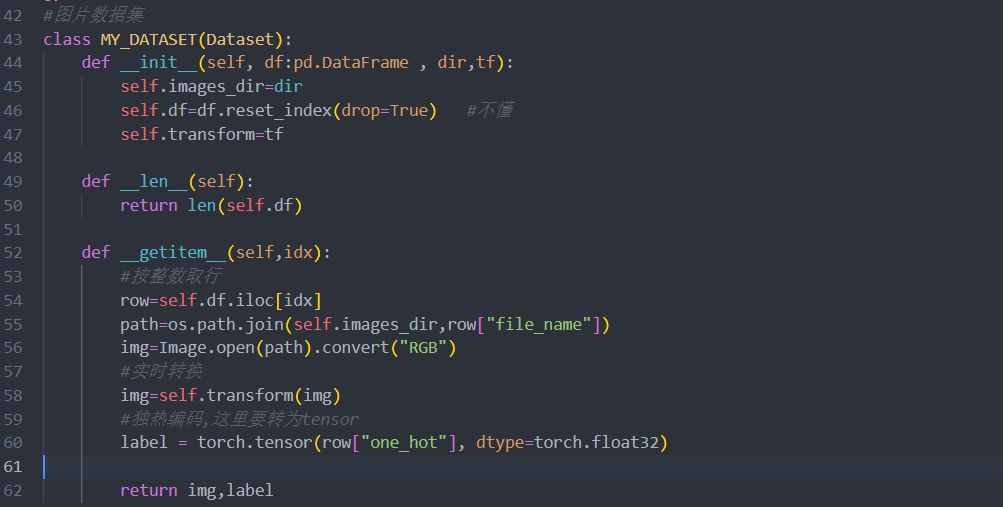Click the string "one_hot"

point(404,442)
